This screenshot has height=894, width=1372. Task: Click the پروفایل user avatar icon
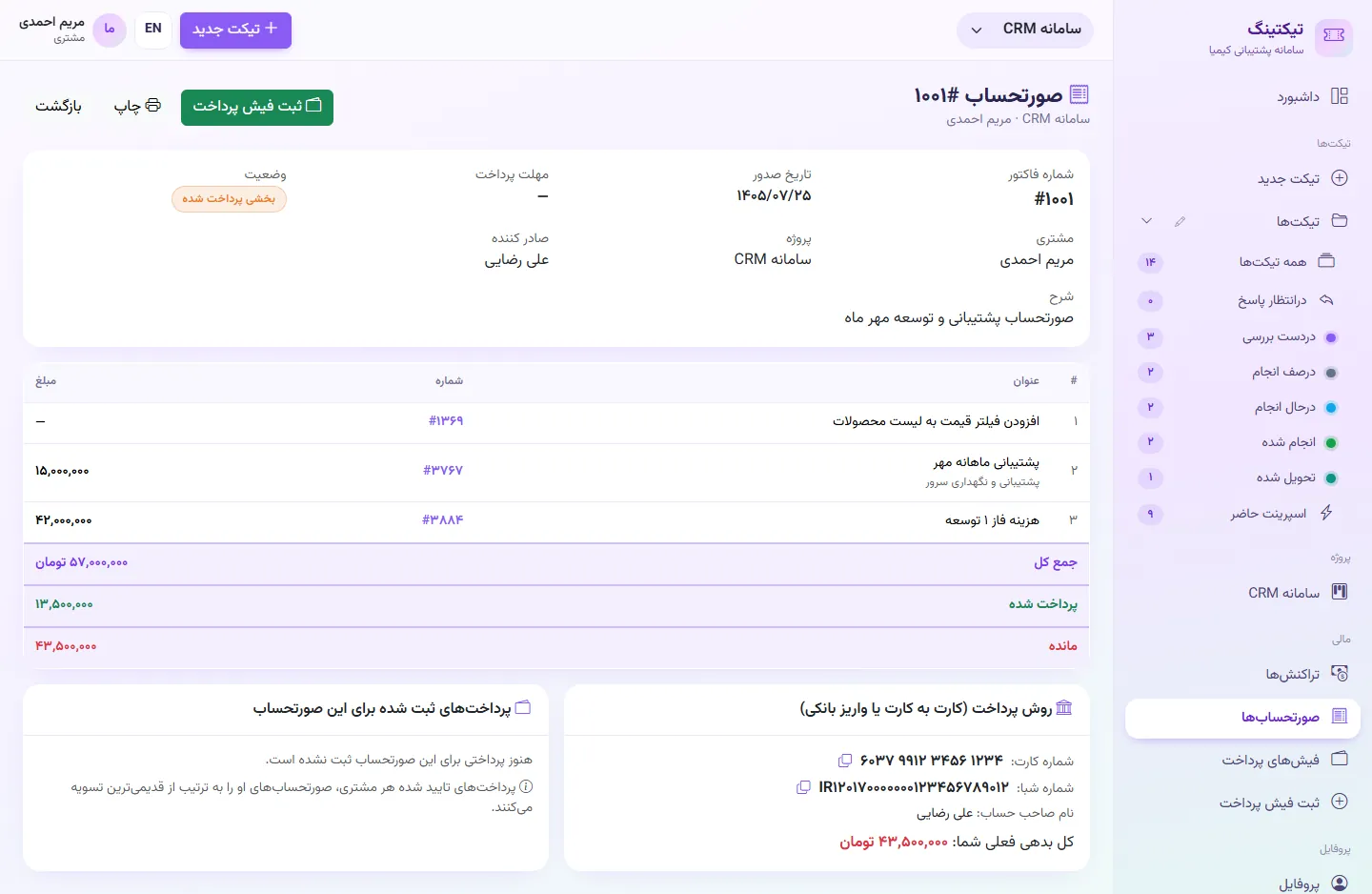pos(1340,884)
